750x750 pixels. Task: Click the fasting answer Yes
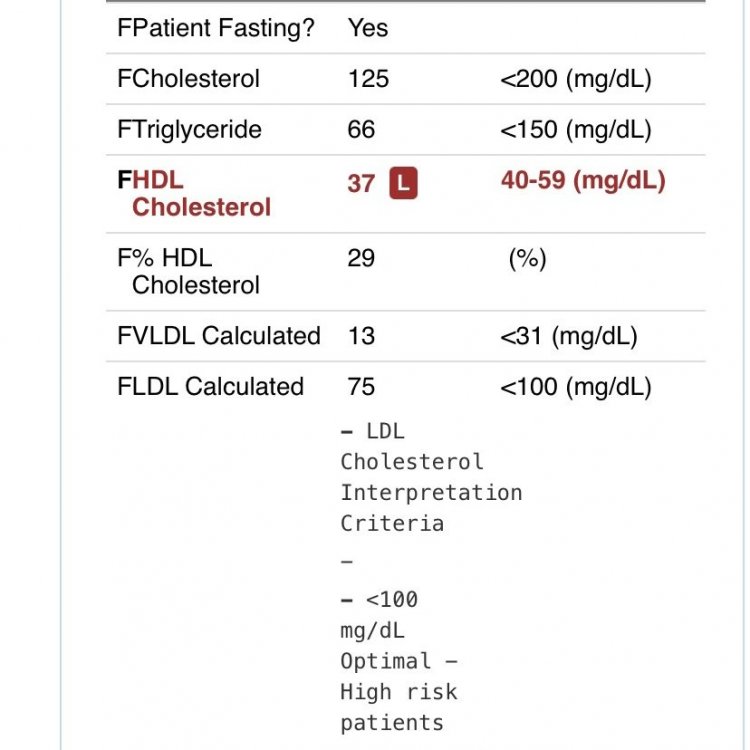pos(367,28)
